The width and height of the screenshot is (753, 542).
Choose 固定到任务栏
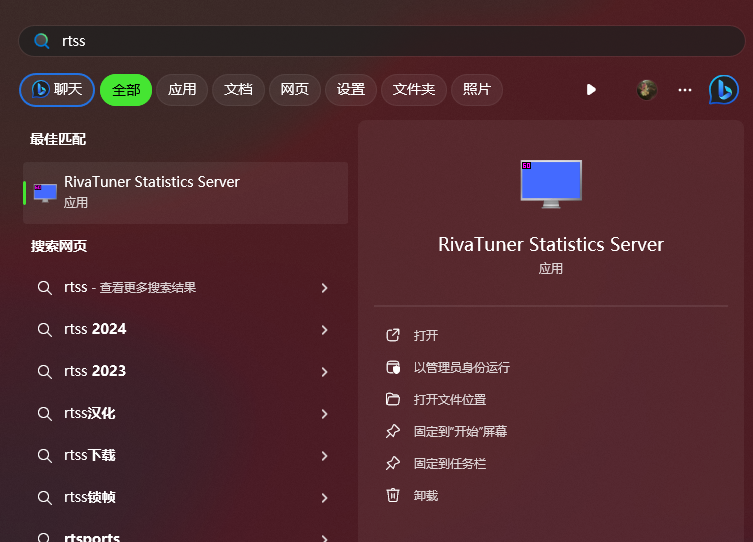pyautogui.click(x=449, y=464)
